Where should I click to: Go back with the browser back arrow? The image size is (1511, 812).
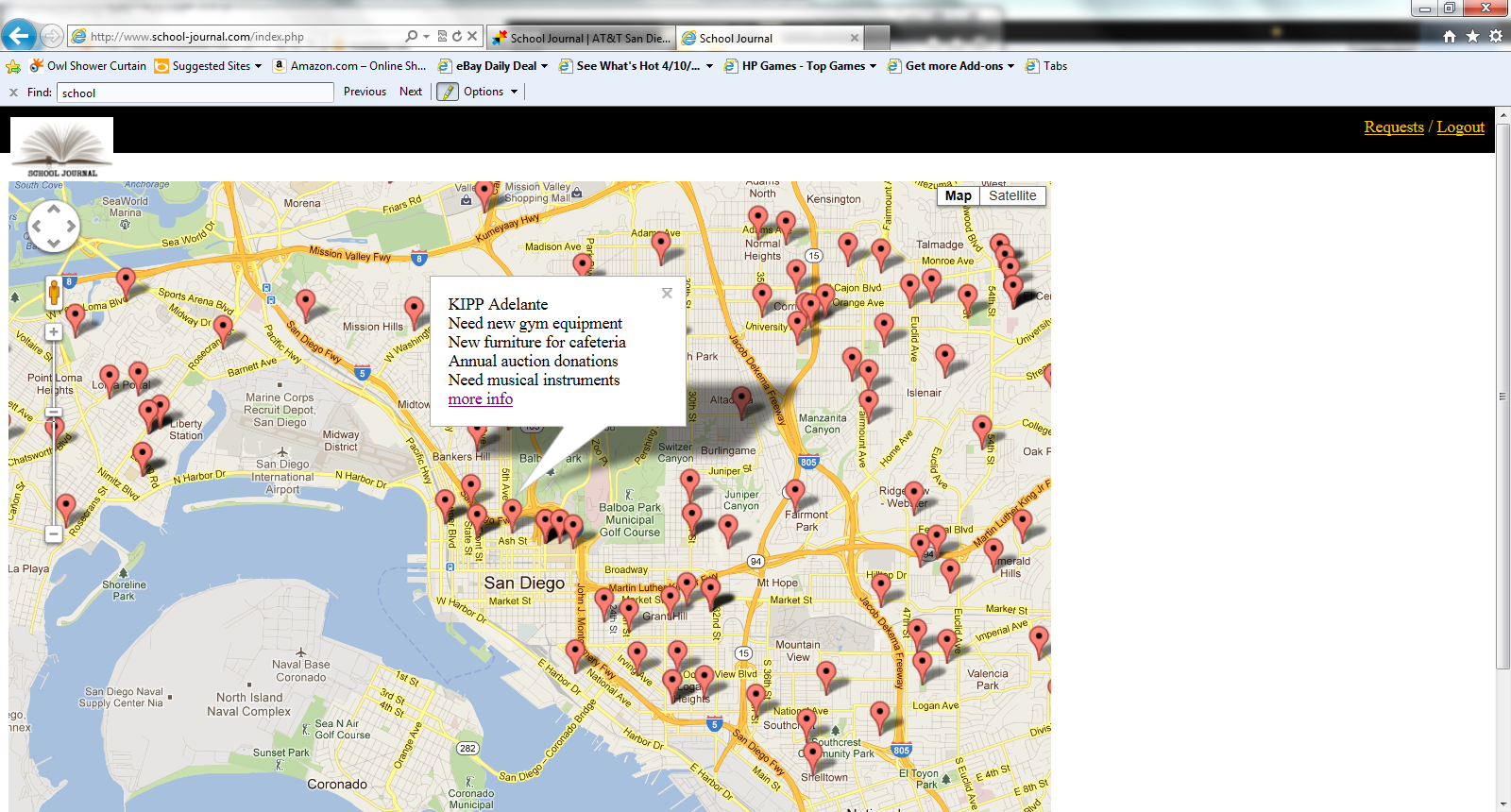(x=19, y=36)
